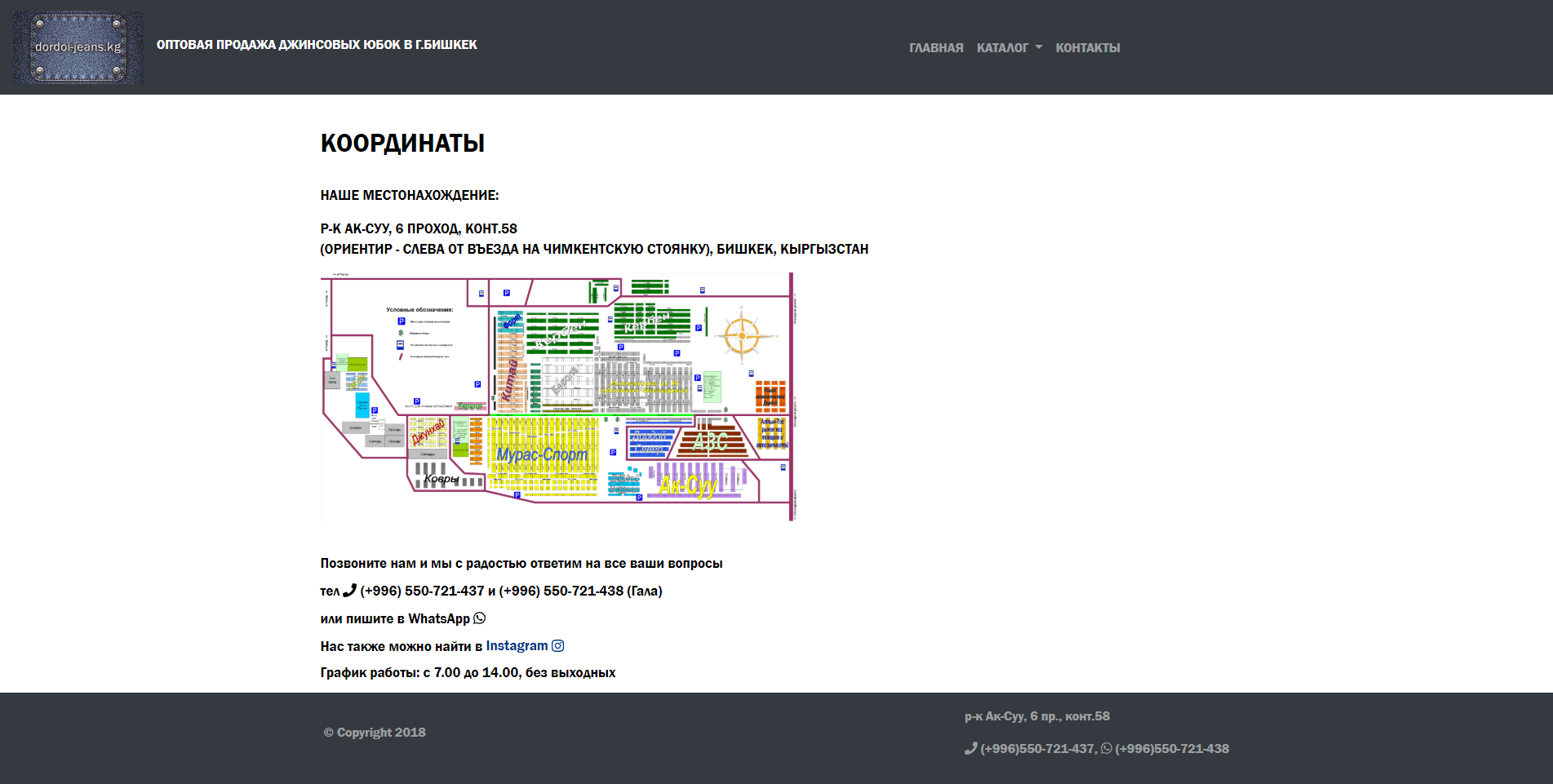The width and height of the screenshot is (1553, 784).
Task: Click the parking icon in the map legend
Action: pyautogui.click(x=401, y=321)
